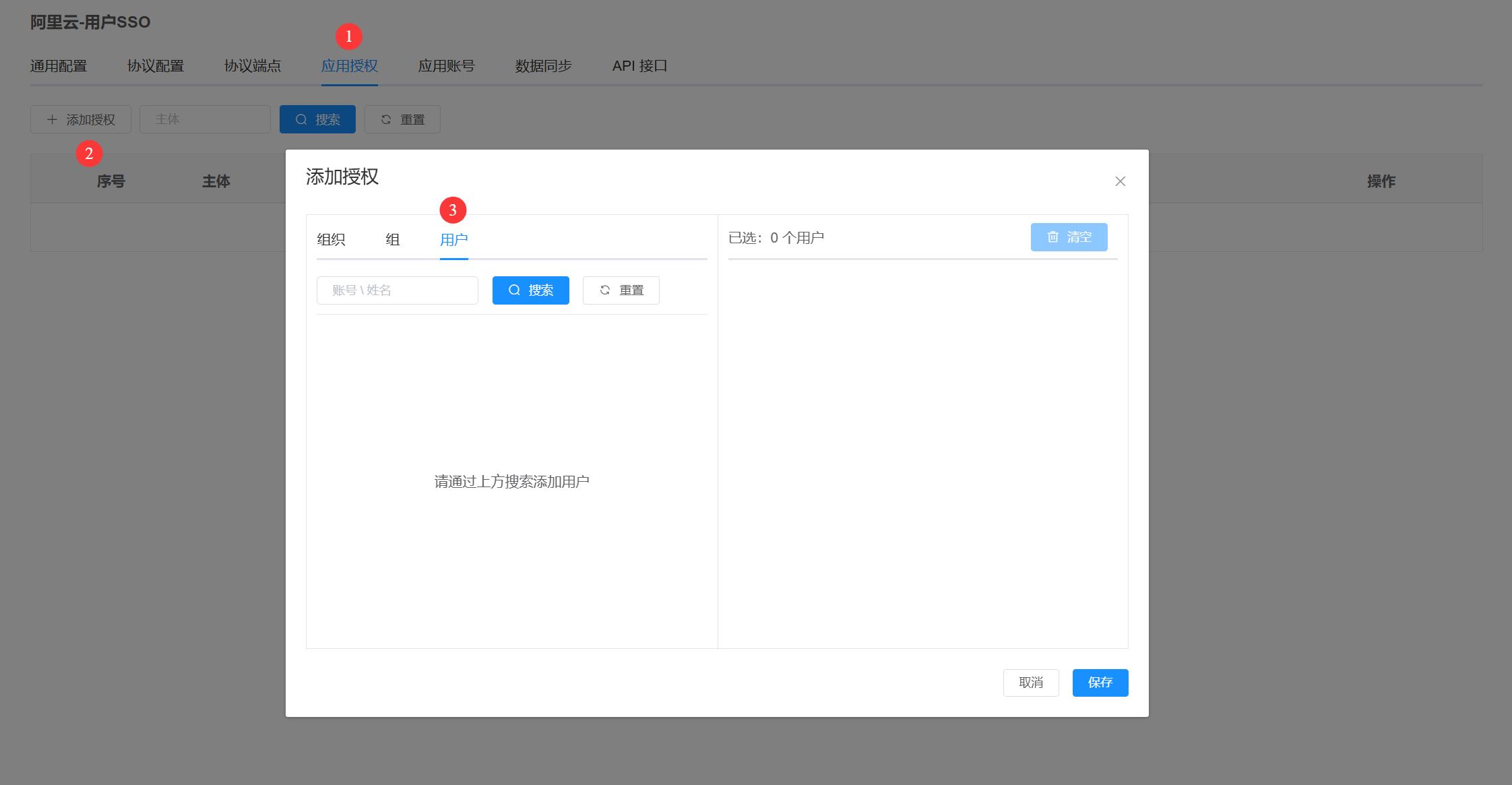The image size is (1512, 785).
Task: Click the 主体 filter input field
Action: click(x=205, y=119)
